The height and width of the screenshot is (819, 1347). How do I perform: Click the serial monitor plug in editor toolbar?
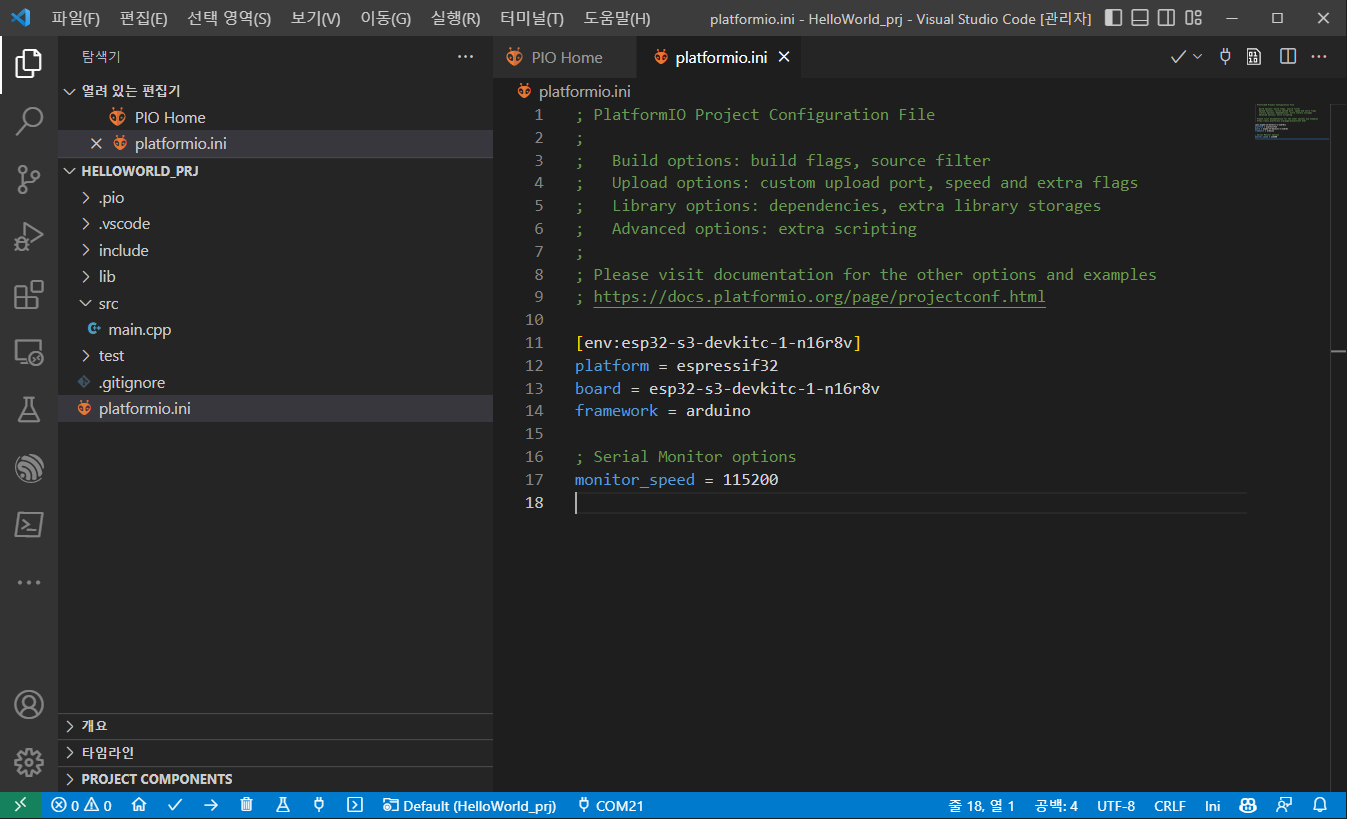pos(1225,57)
